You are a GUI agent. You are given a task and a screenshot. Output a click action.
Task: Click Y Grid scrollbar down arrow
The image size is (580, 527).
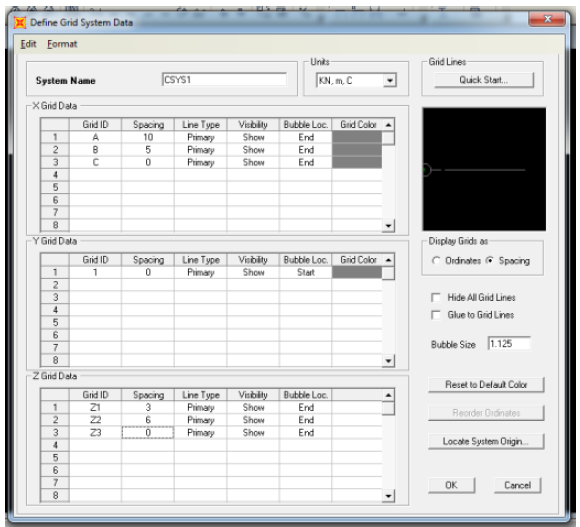tap(388, 360)
